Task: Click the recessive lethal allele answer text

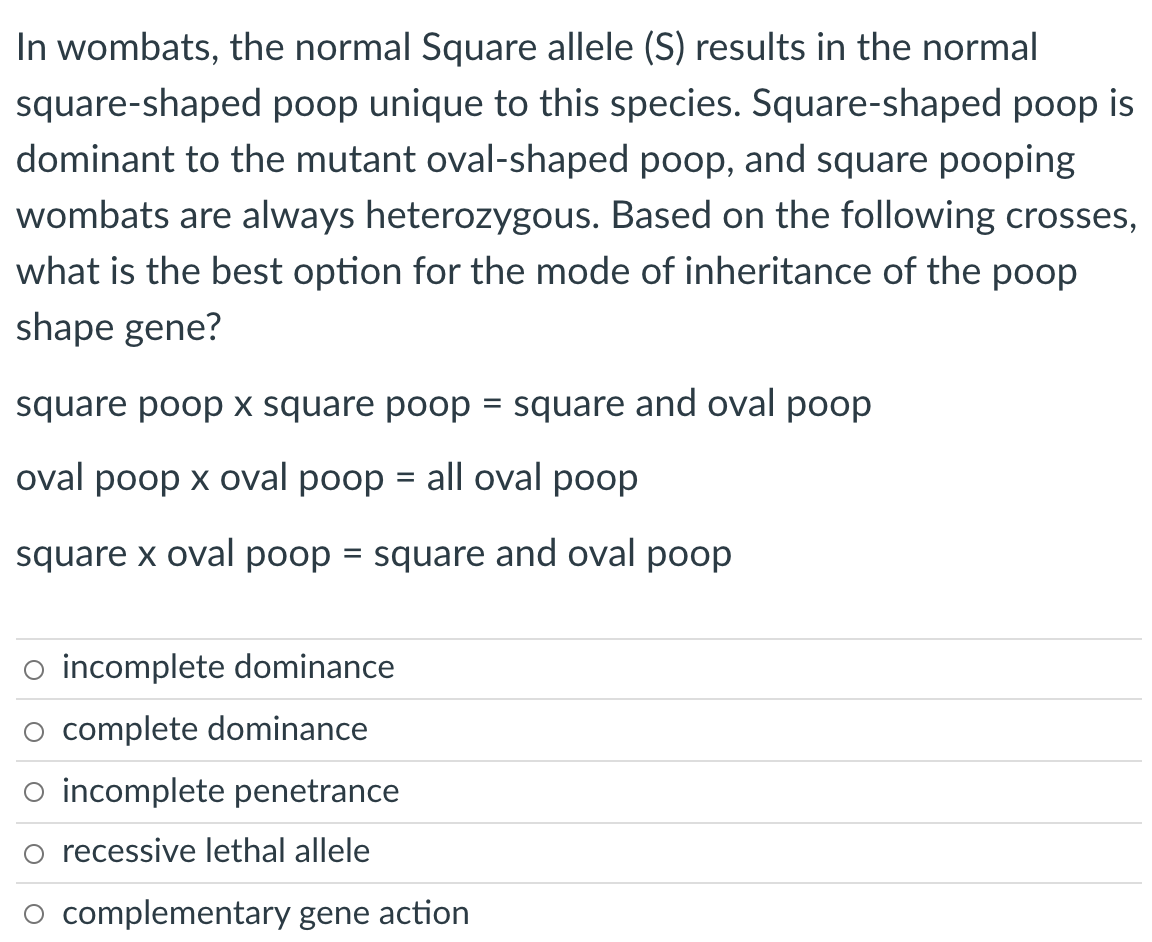Action: pyautogui.click(x=215, y=852)
